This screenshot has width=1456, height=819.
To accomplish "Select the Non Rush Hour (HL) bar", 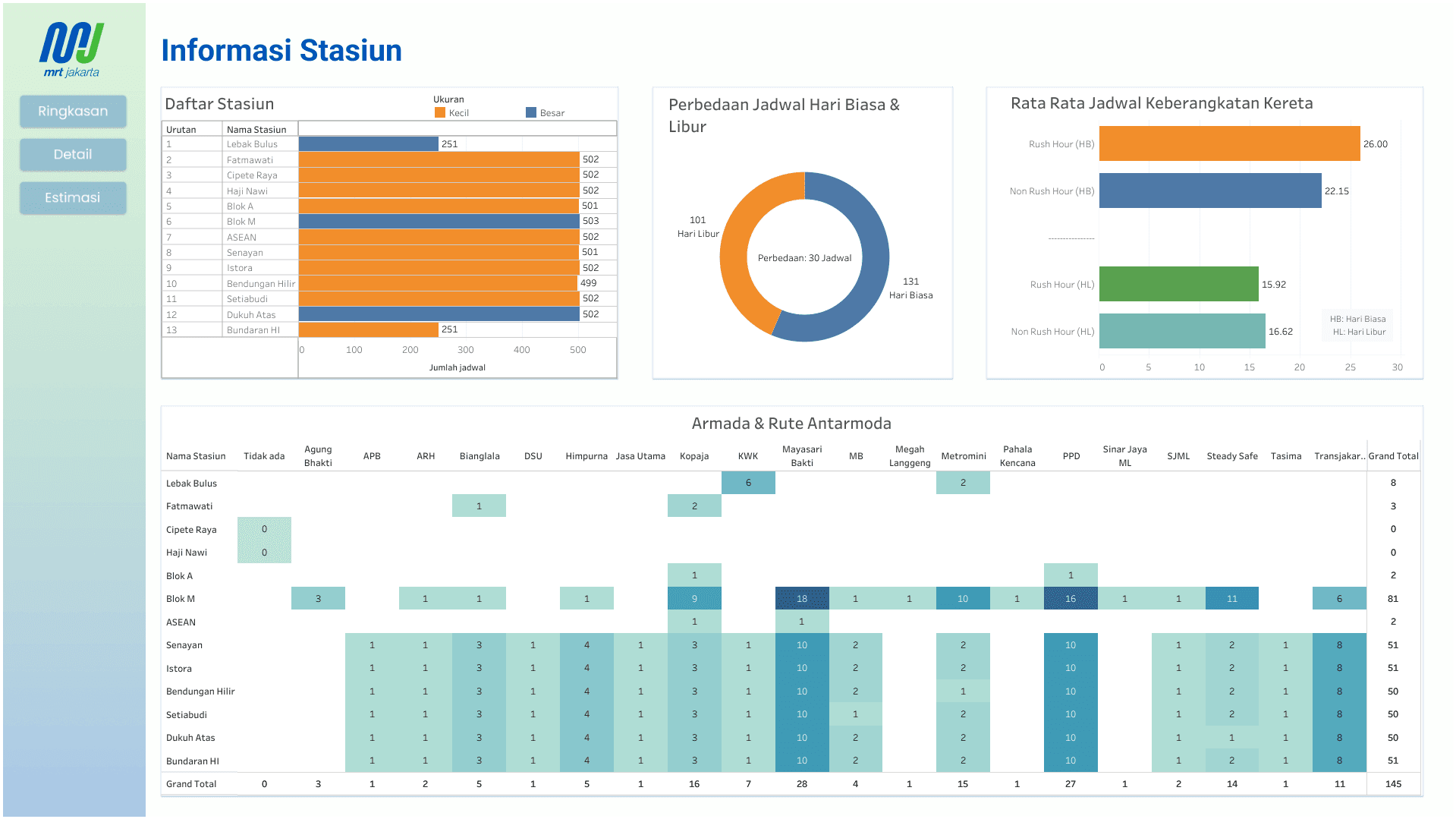I will click(x=1182, y=331).
